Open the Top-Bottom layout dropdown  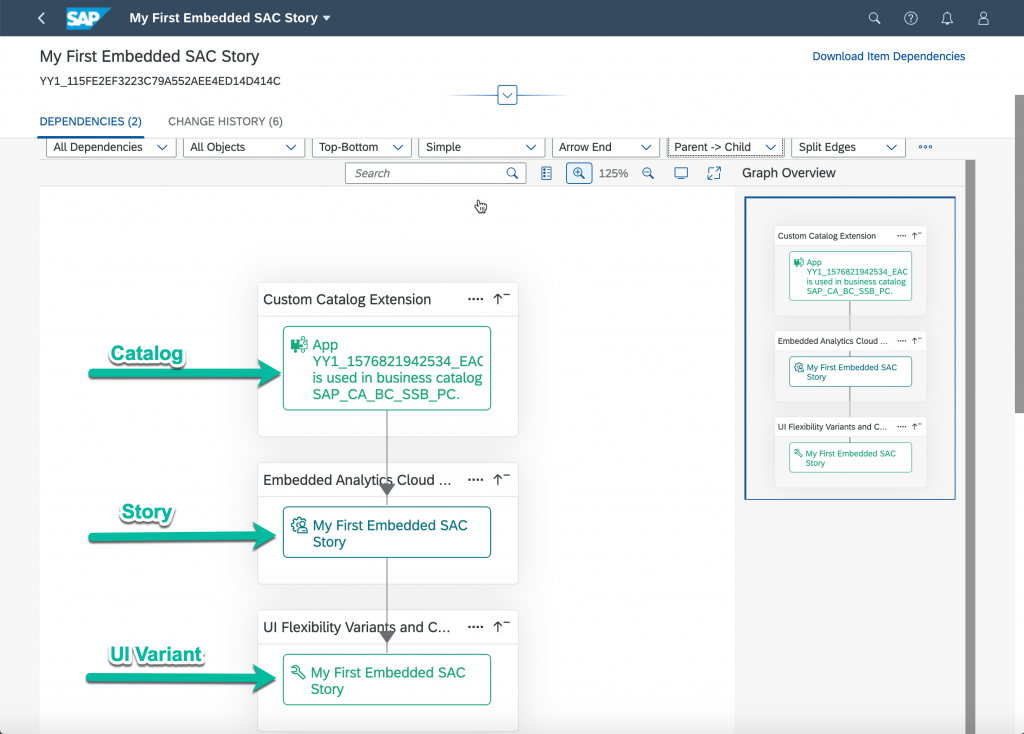[x=361, y=147]
